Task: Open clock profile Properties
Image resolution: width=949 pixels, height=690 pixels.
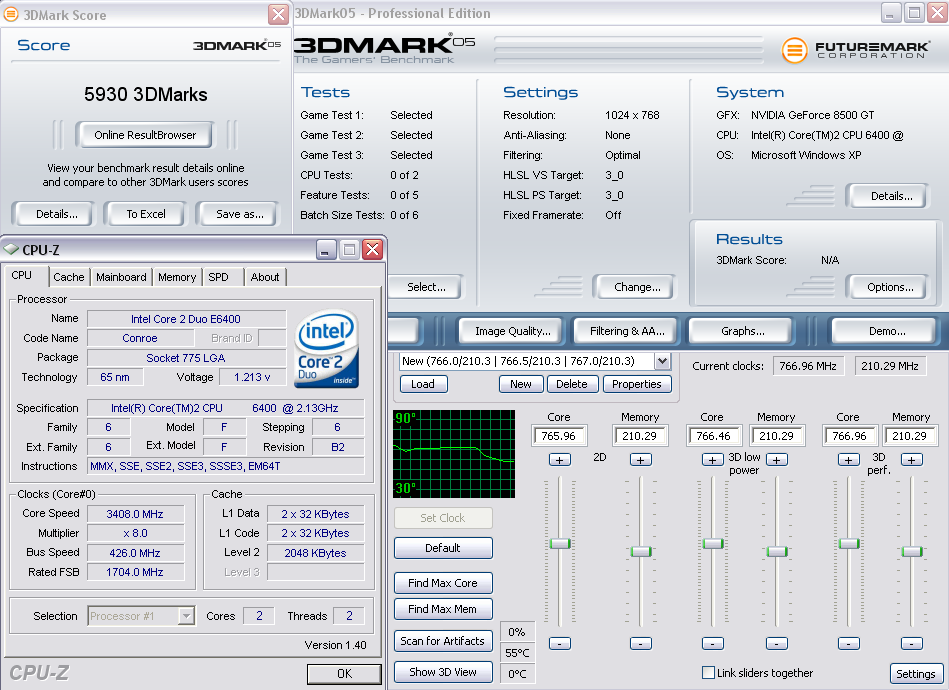Action: coord(637,384)
